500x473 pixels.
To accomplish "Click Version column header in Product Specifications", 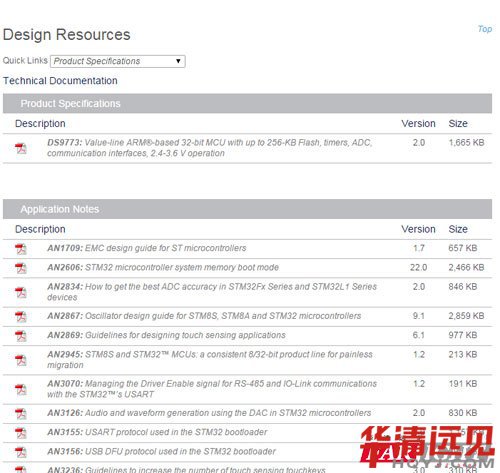I will pos(418,124).
